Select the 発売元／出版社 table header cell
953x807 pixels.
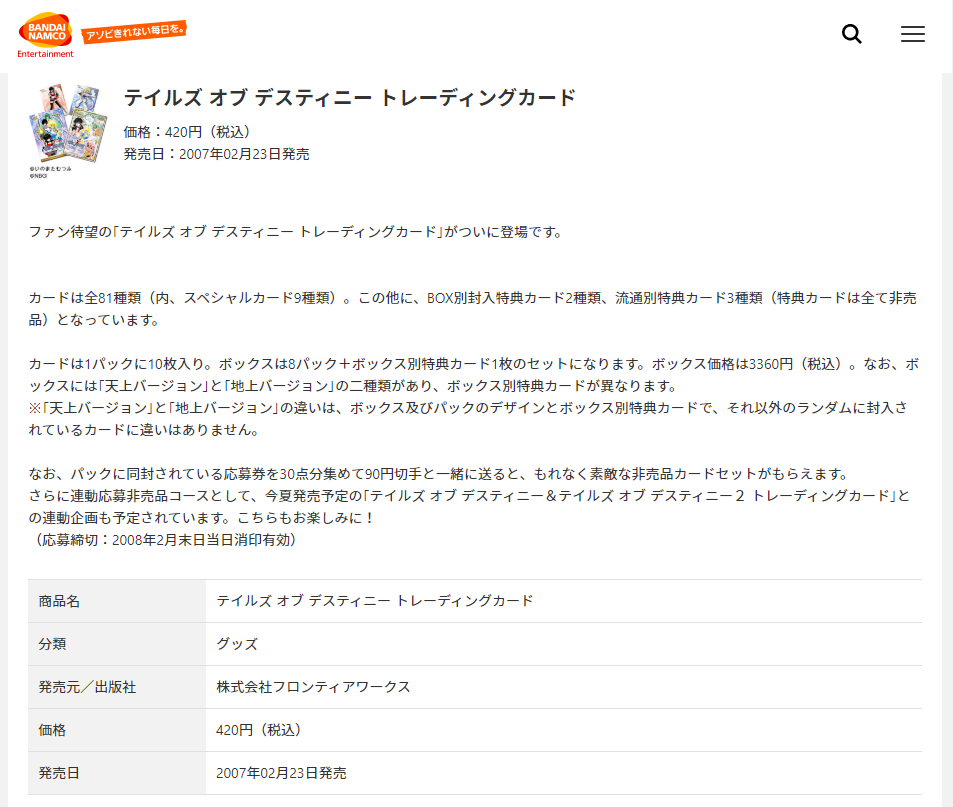[x=87, y=687]
